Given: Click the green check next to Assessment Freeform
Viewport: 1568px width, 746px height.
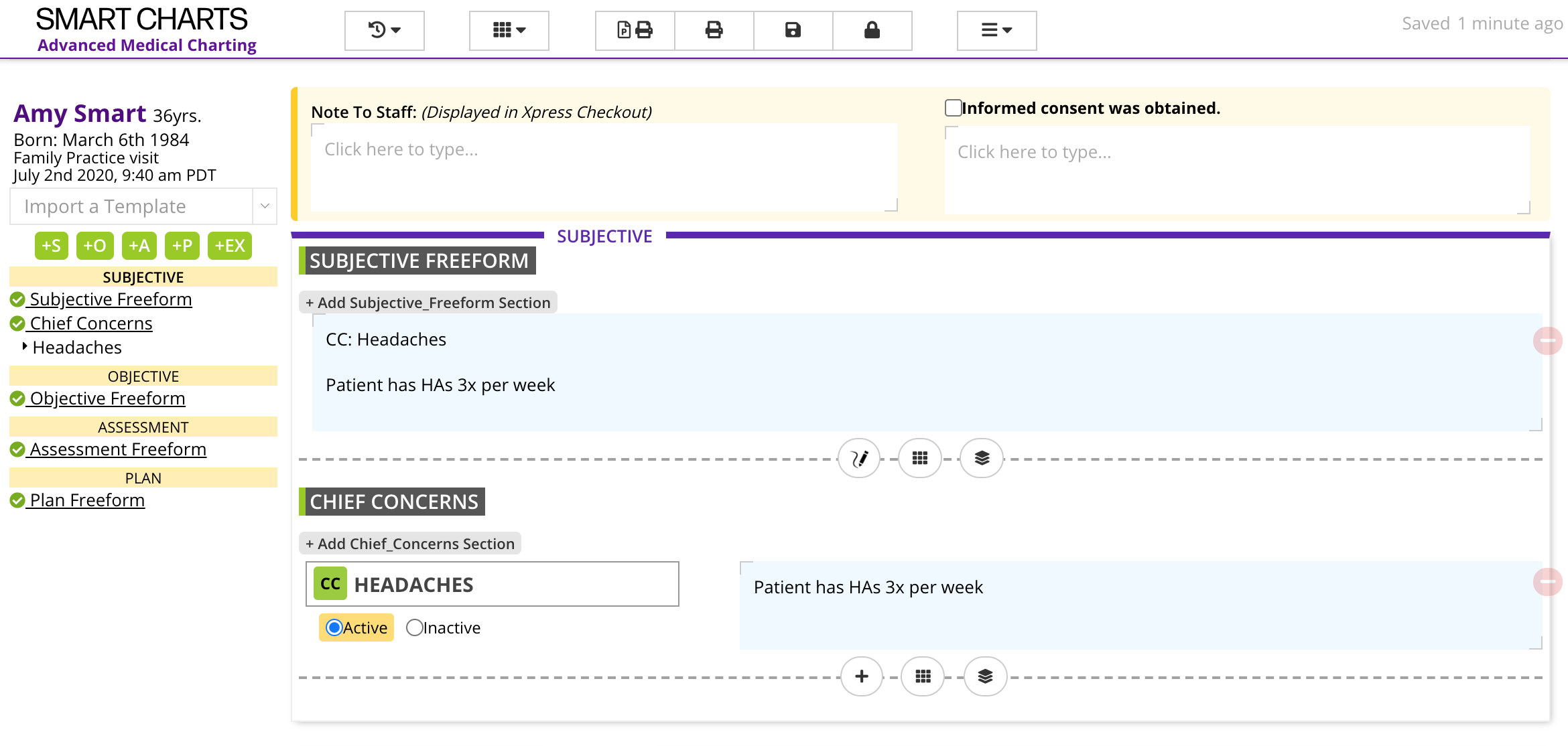Looking at the screenshot, I should pos(17,449).
